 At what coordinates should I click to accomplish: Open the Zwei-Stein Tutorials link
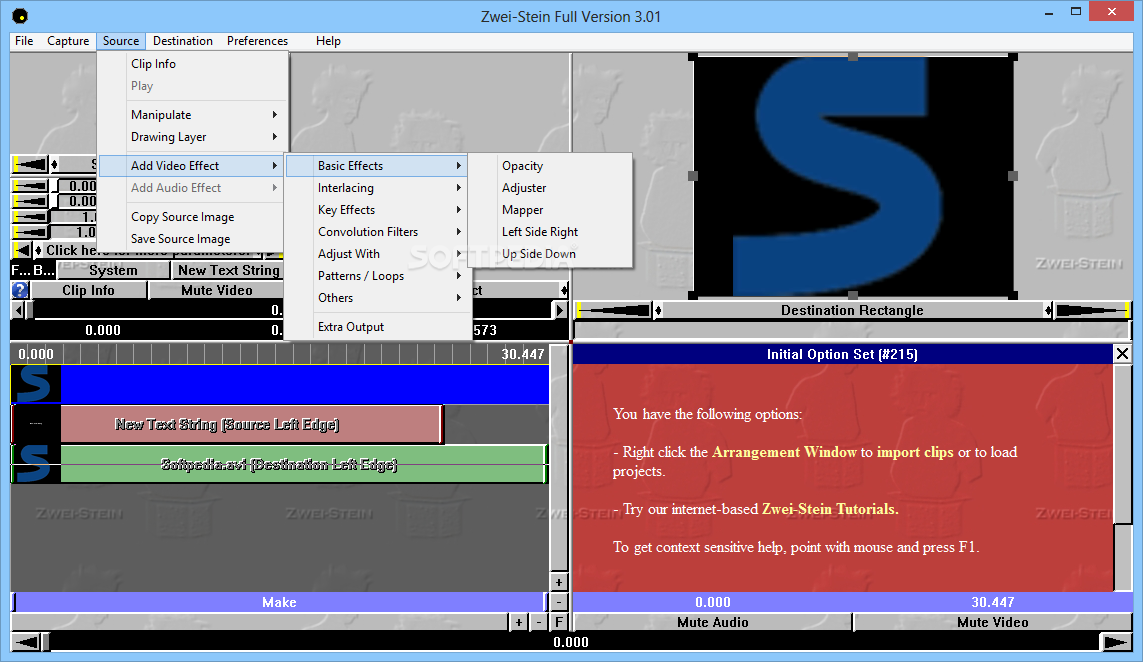point(830,509)
